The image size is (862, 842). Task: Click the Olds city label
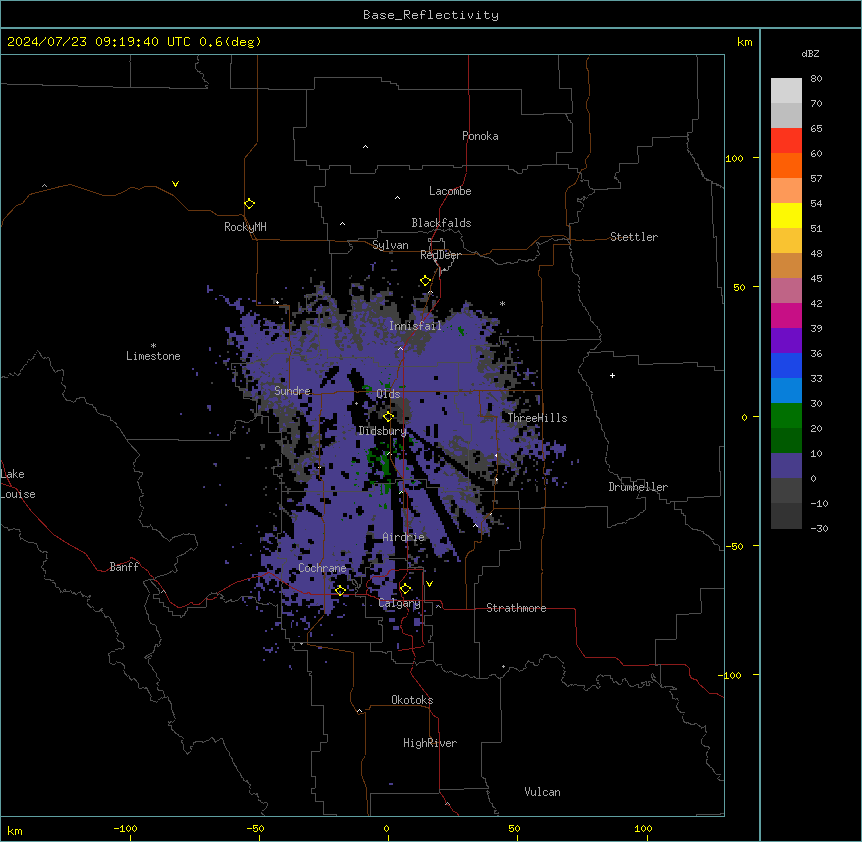pyautogui.click(x=388, y=394)
